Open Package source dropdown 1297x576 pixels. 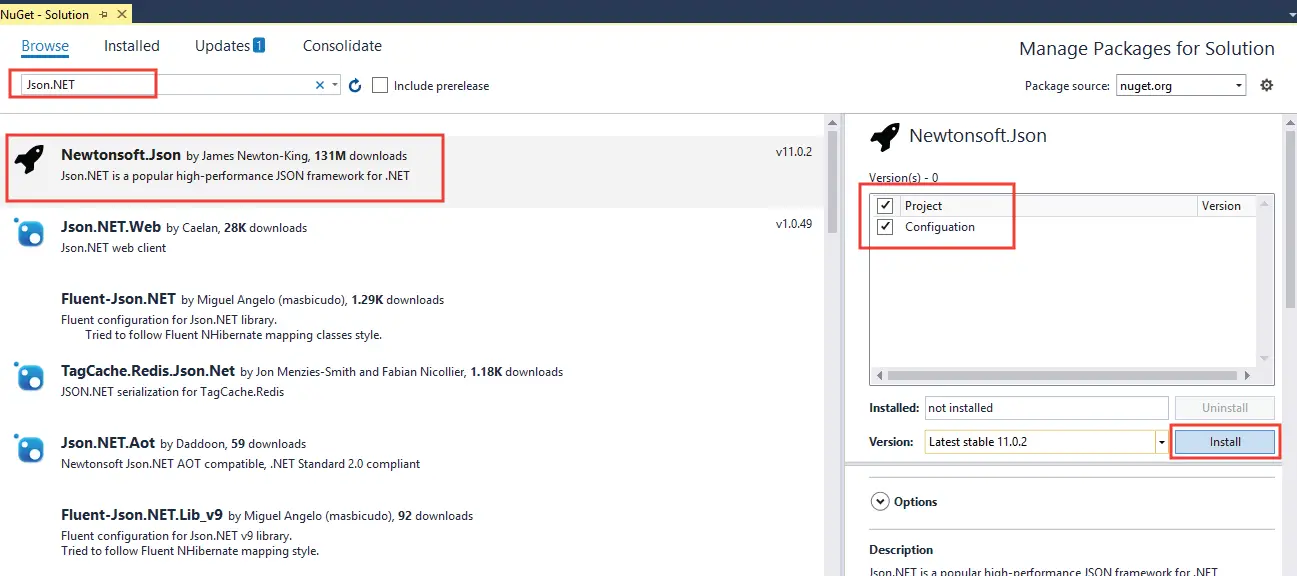coord(1181,86)
